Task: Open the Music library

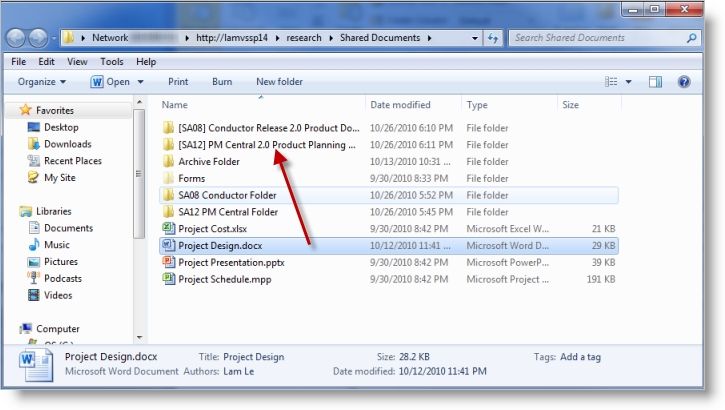Action: 56,245
